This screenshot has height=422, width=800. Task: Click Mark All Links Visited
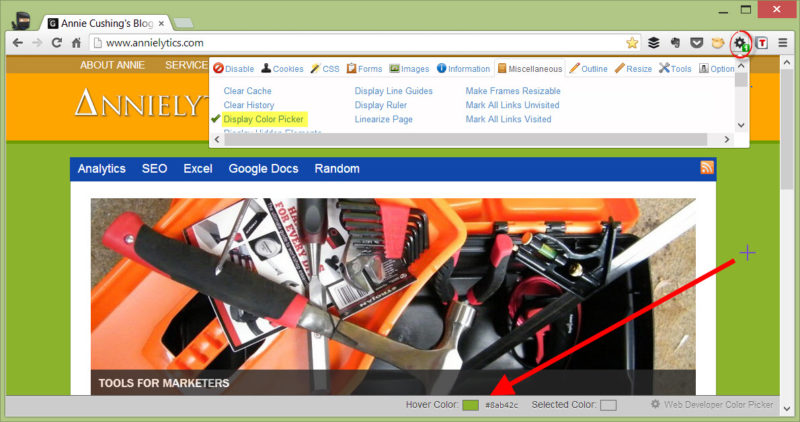[508, 119]
